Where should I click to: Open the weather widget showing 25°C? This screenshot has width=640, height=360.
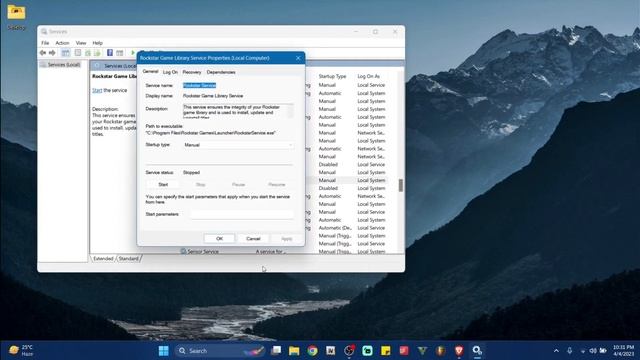coord(21,351)
